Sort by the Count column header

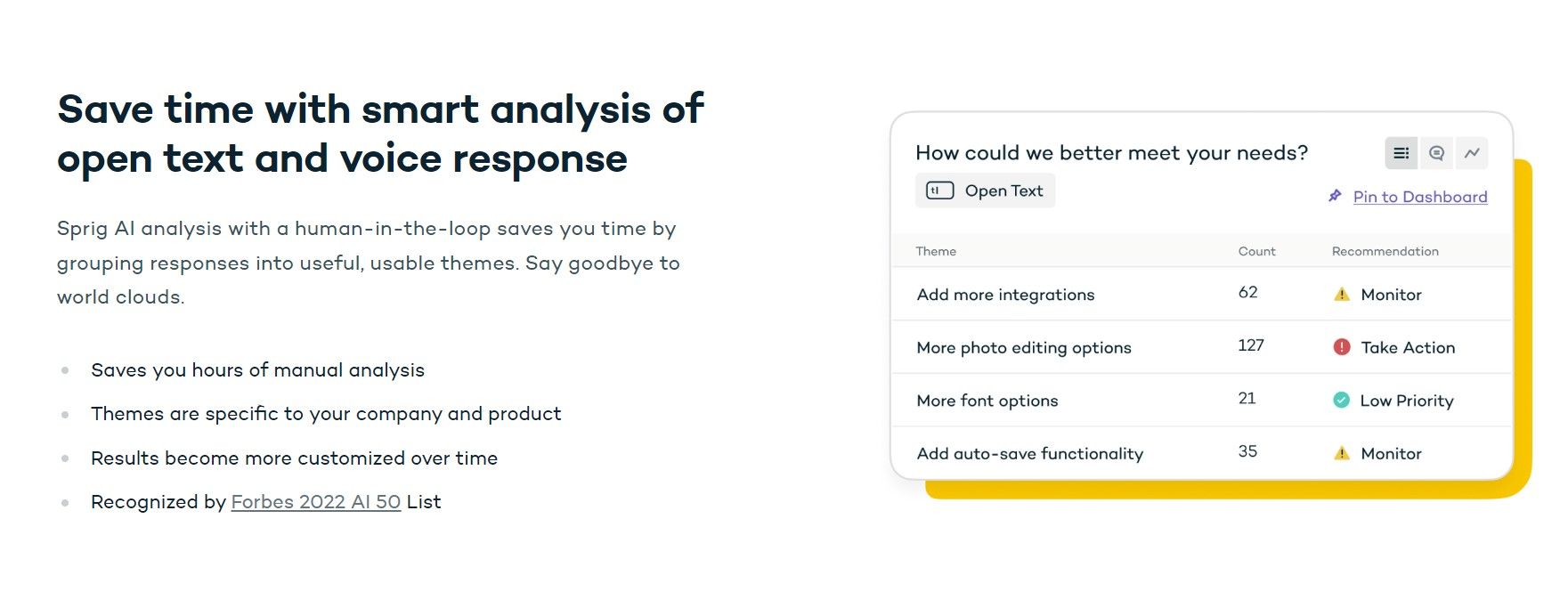1256,251
